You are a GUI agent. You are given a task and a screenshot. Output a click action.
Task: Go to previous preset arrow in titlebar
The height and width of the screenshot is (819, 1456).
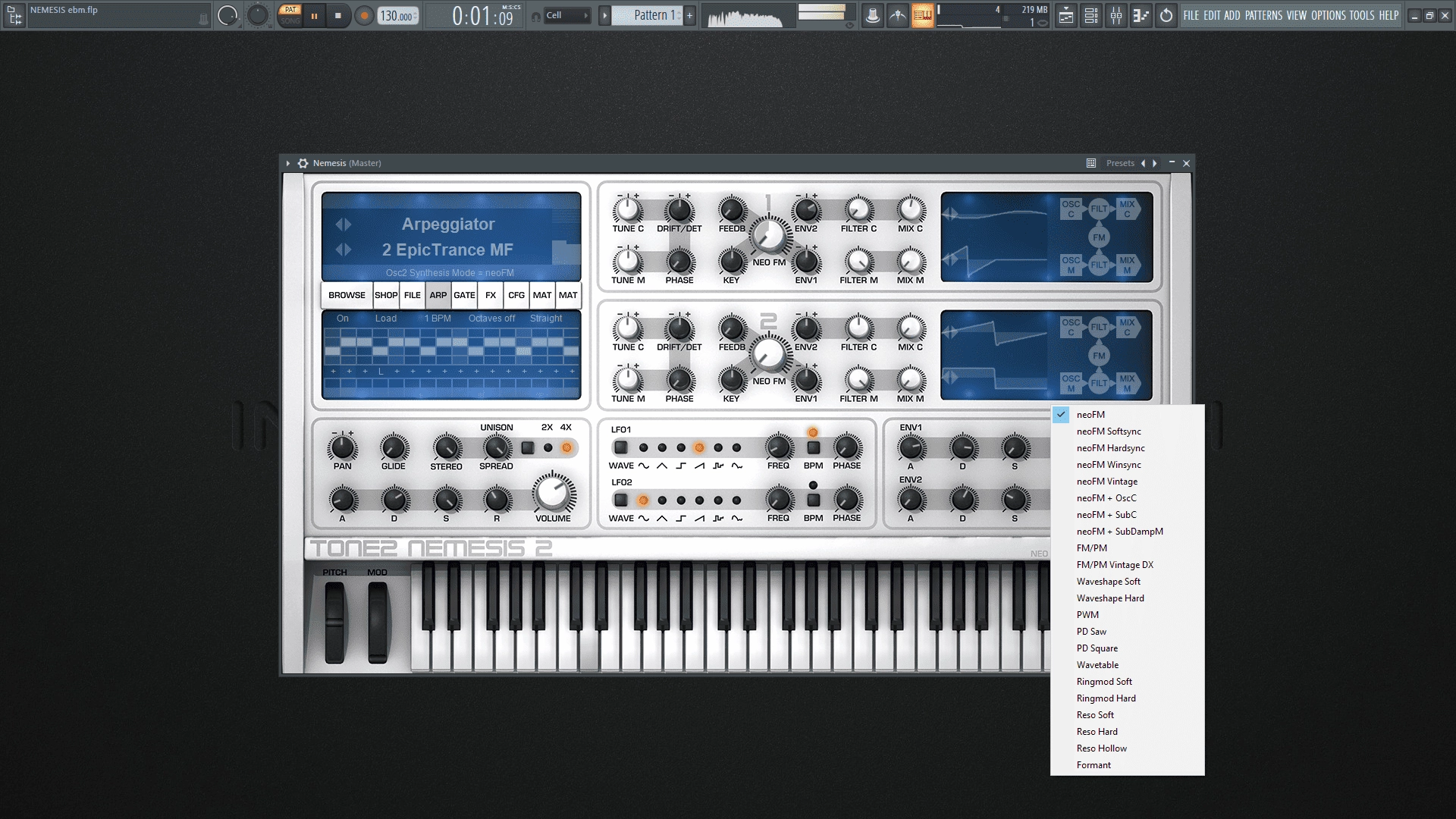pyautogui.click(x=1143, y=163)
